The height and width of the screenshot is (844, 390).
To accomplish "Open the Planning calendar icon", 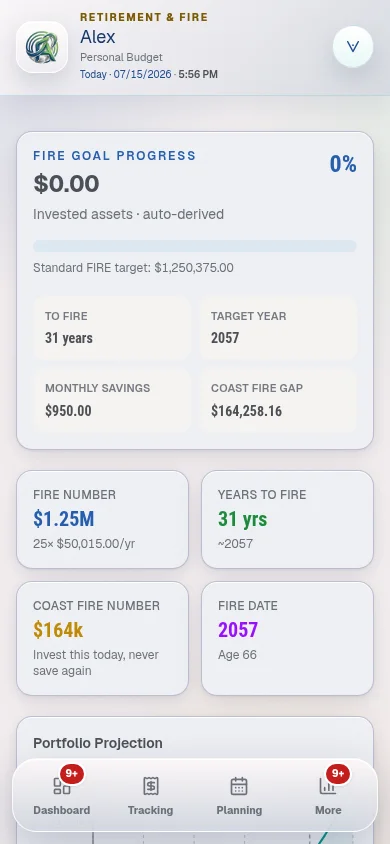I will (239, 786).
